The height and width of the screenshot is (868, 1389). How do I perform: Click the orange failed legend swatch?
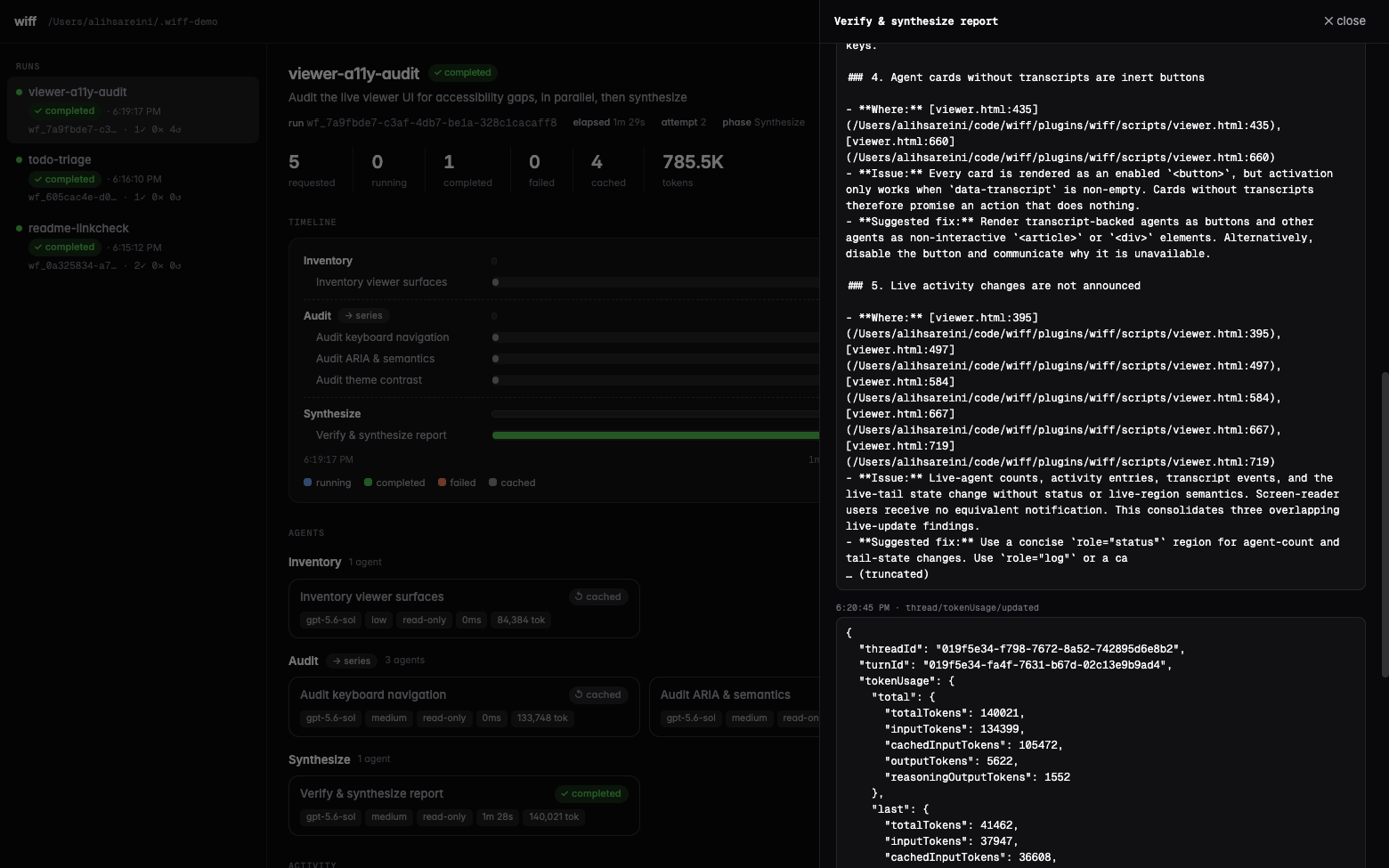click(x=442, y=483)
